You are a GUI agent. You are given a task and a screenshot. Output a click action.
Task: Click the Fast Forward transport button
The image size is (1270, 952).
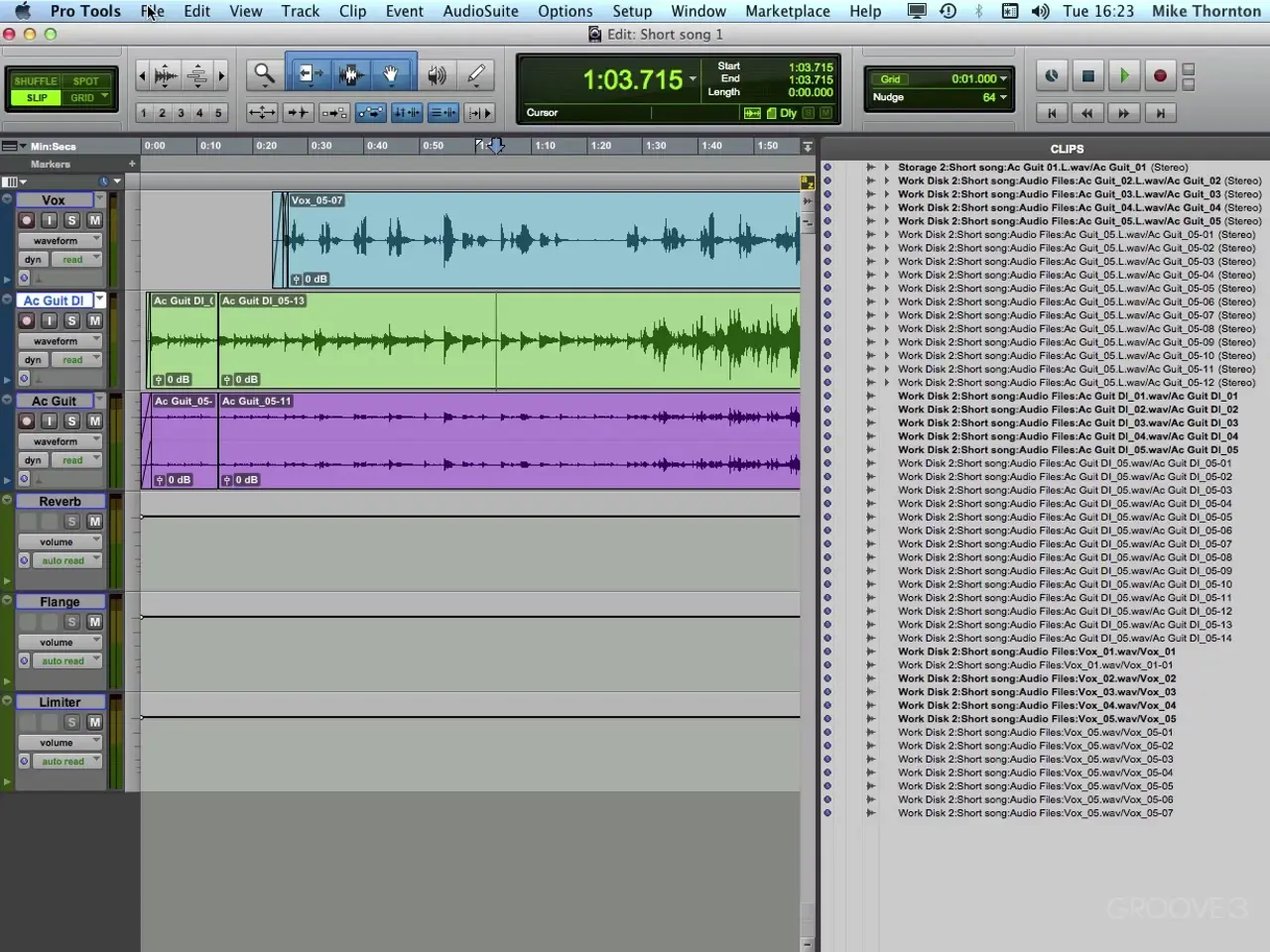(1123, 113)
